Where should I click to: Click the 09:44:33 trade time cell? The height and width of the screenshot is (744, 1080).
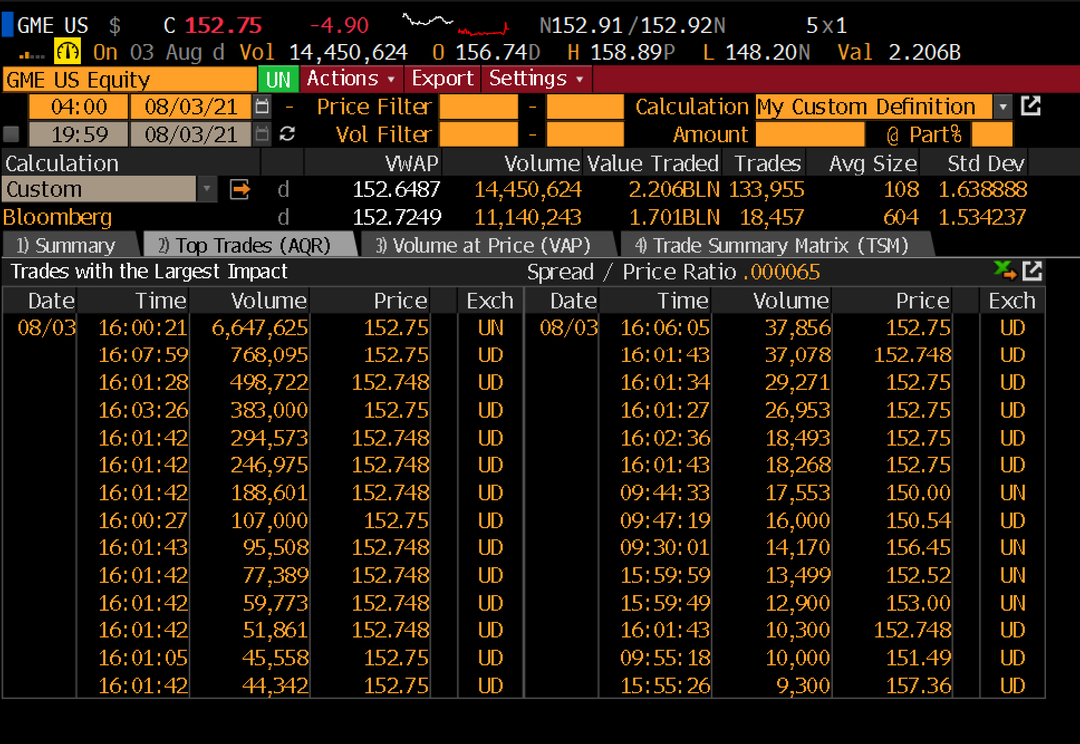(x=665, y=493)
